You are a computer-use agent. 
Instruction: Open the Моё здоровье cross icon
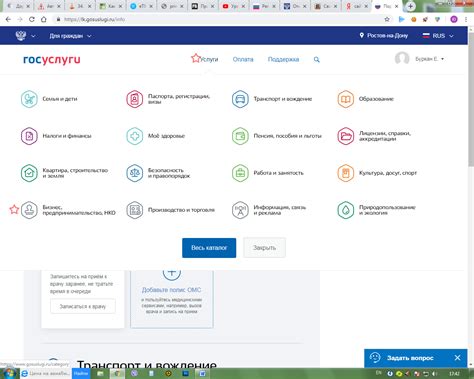134,136
